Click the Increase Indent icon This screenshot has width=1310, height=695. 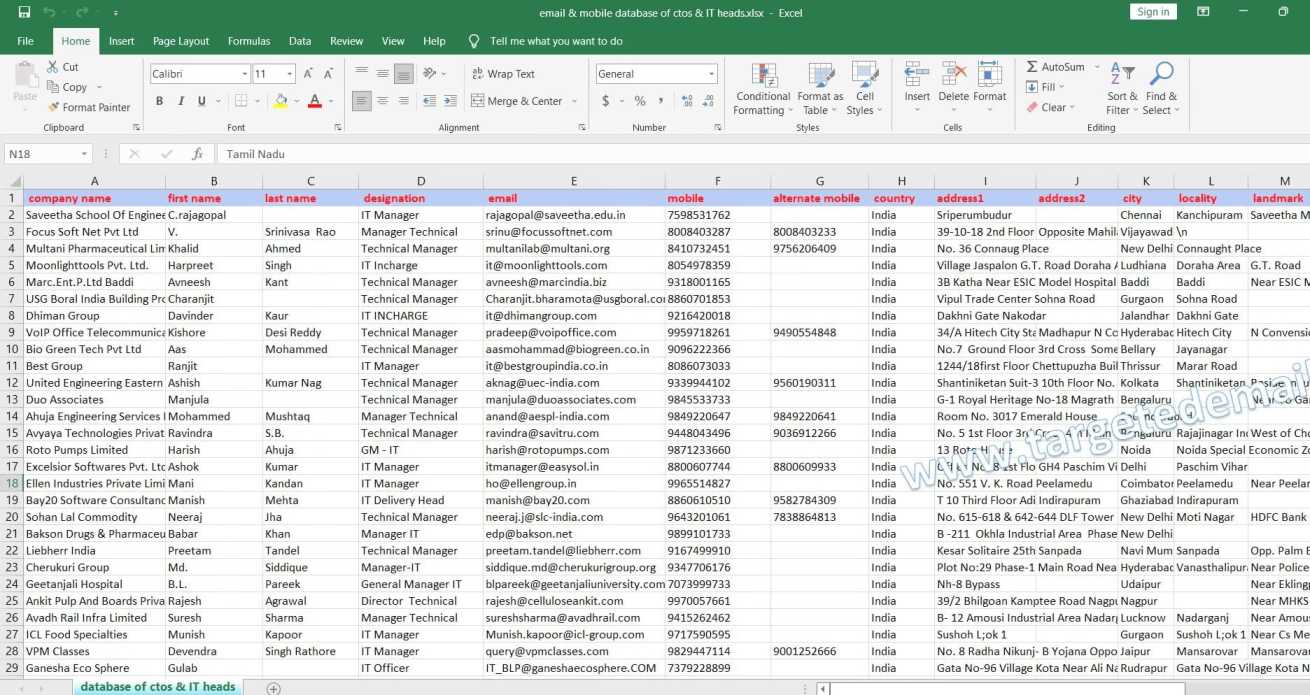449,101
